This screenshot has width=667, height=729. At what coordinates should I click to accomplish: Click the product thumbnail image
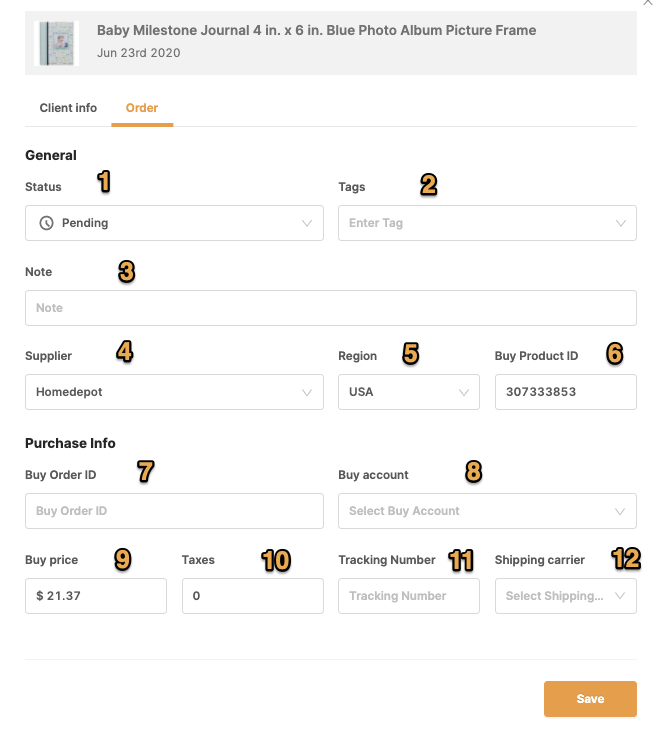pos(56,43)
